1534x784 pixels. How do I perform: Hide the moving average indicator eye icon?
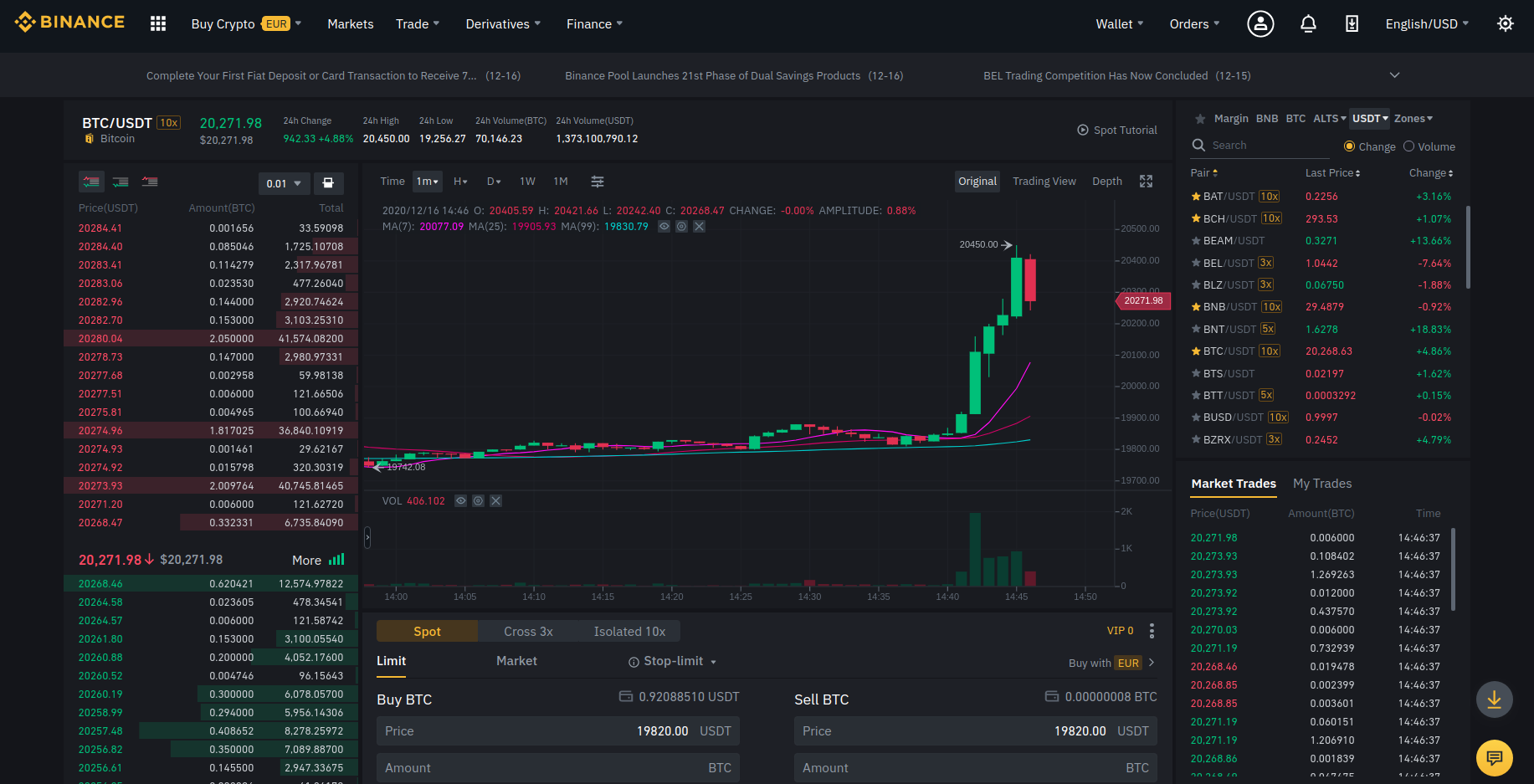tap(664, 227)
